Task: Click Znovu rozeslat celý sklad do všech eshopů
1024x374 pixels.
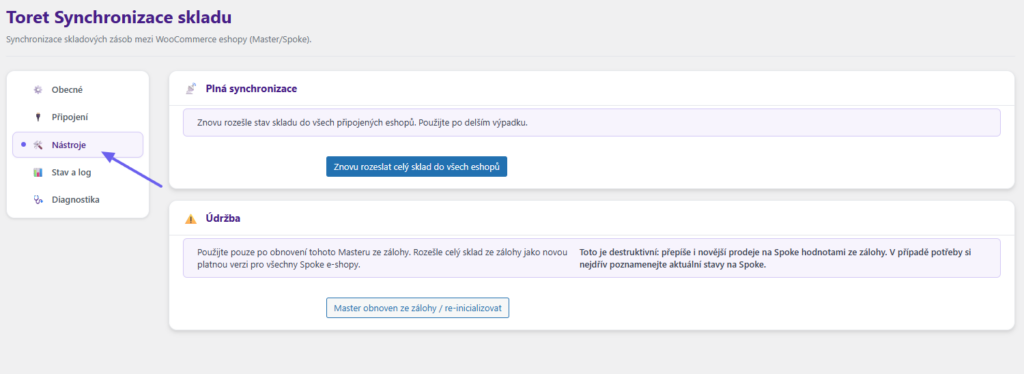Action: point(417,166)
